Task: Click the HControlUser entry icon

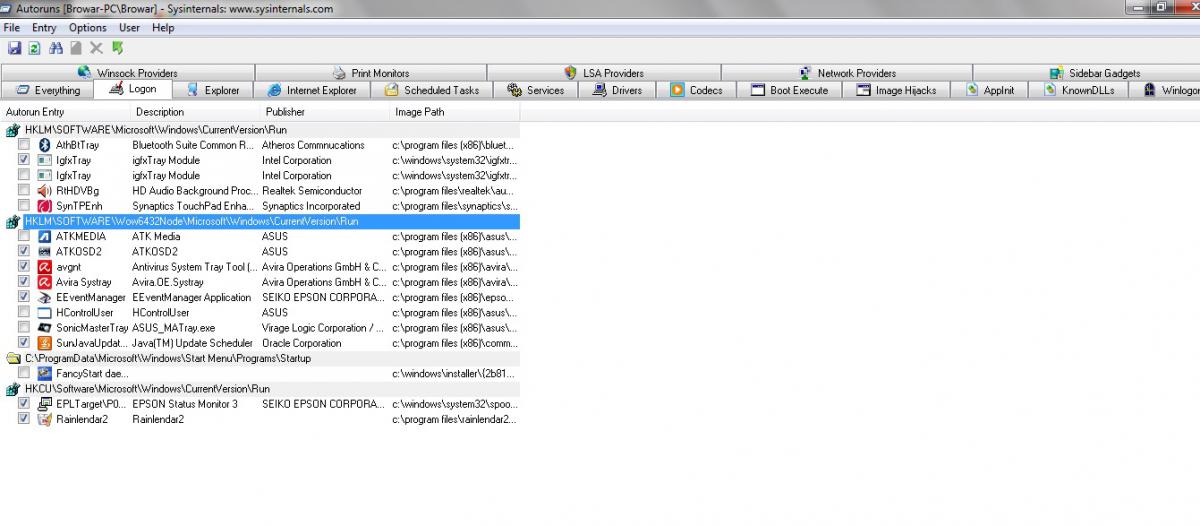Action: 44,313
